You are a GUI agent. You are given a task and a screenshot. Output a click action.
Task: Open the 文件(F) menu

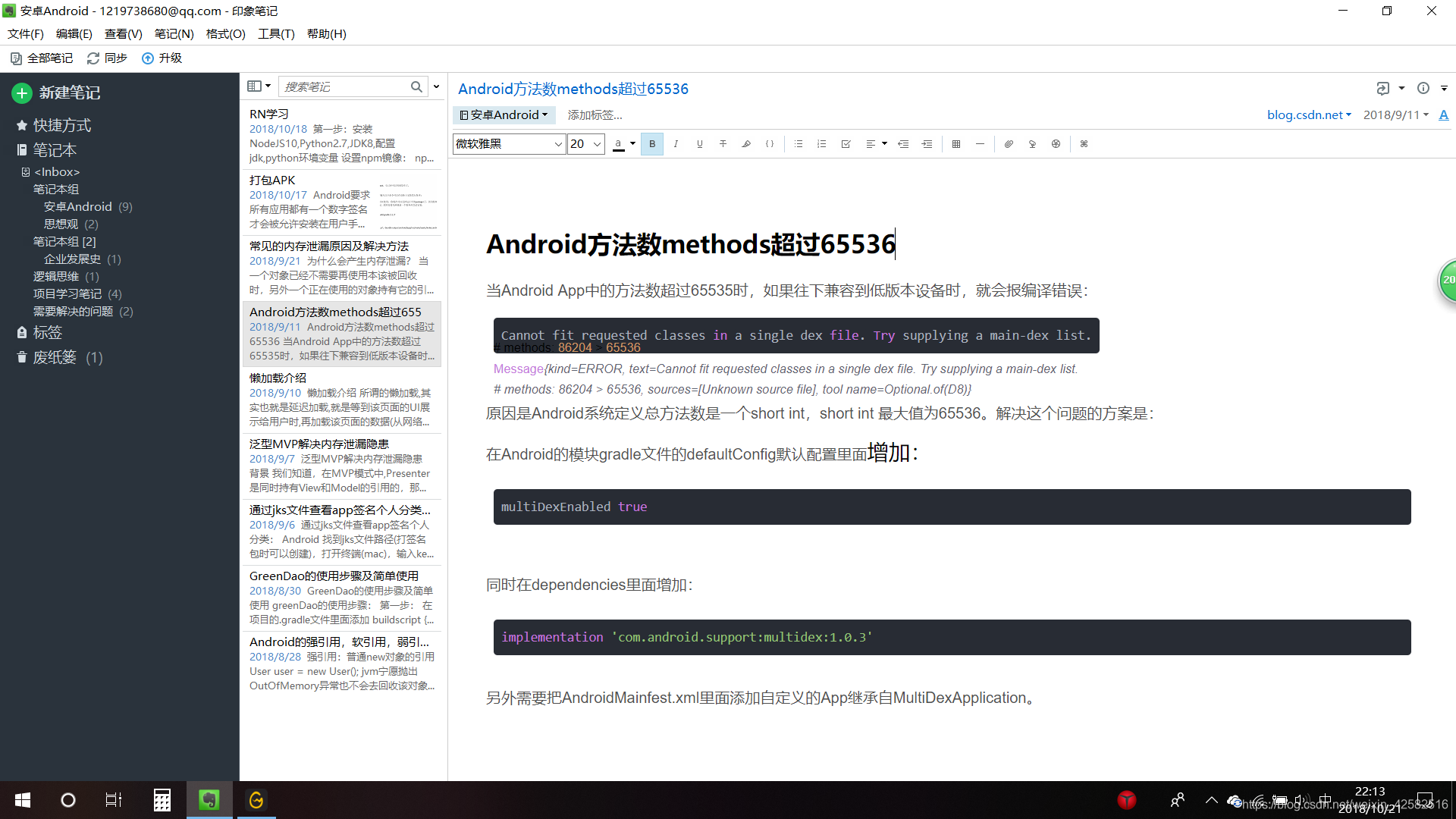(26, 34)
